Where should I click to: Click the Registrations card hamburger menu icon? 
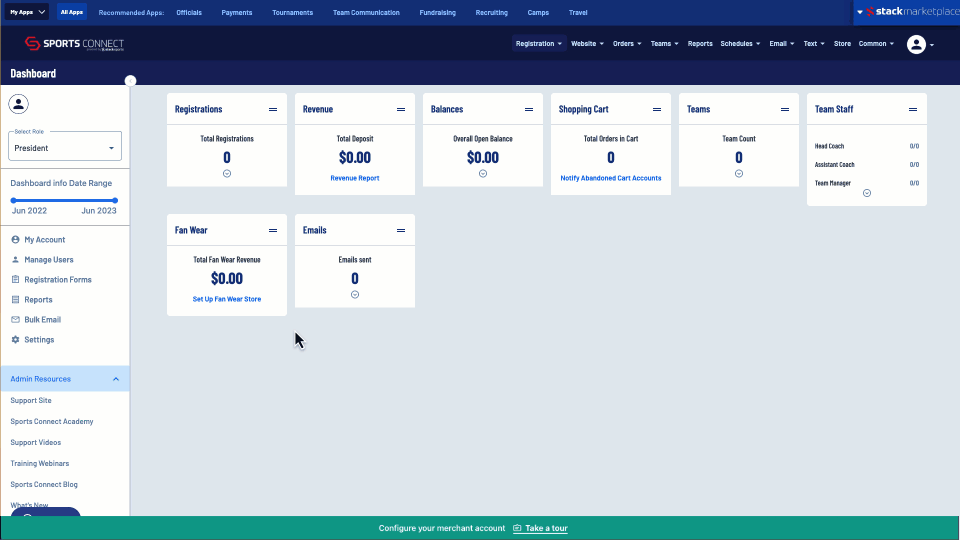pyautogui.click(x=273, y=109)
